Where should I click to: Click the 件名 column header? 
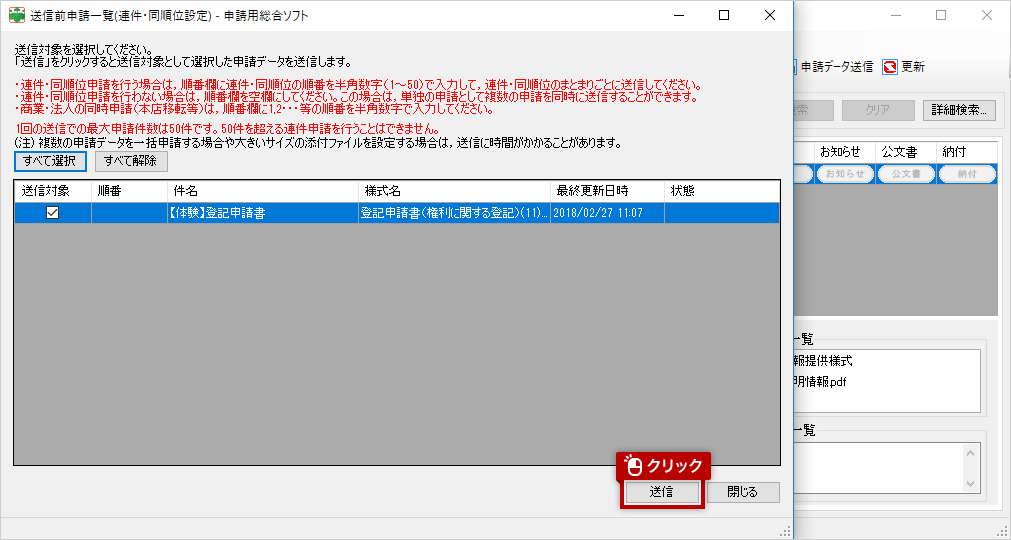(x=262, y=191)
